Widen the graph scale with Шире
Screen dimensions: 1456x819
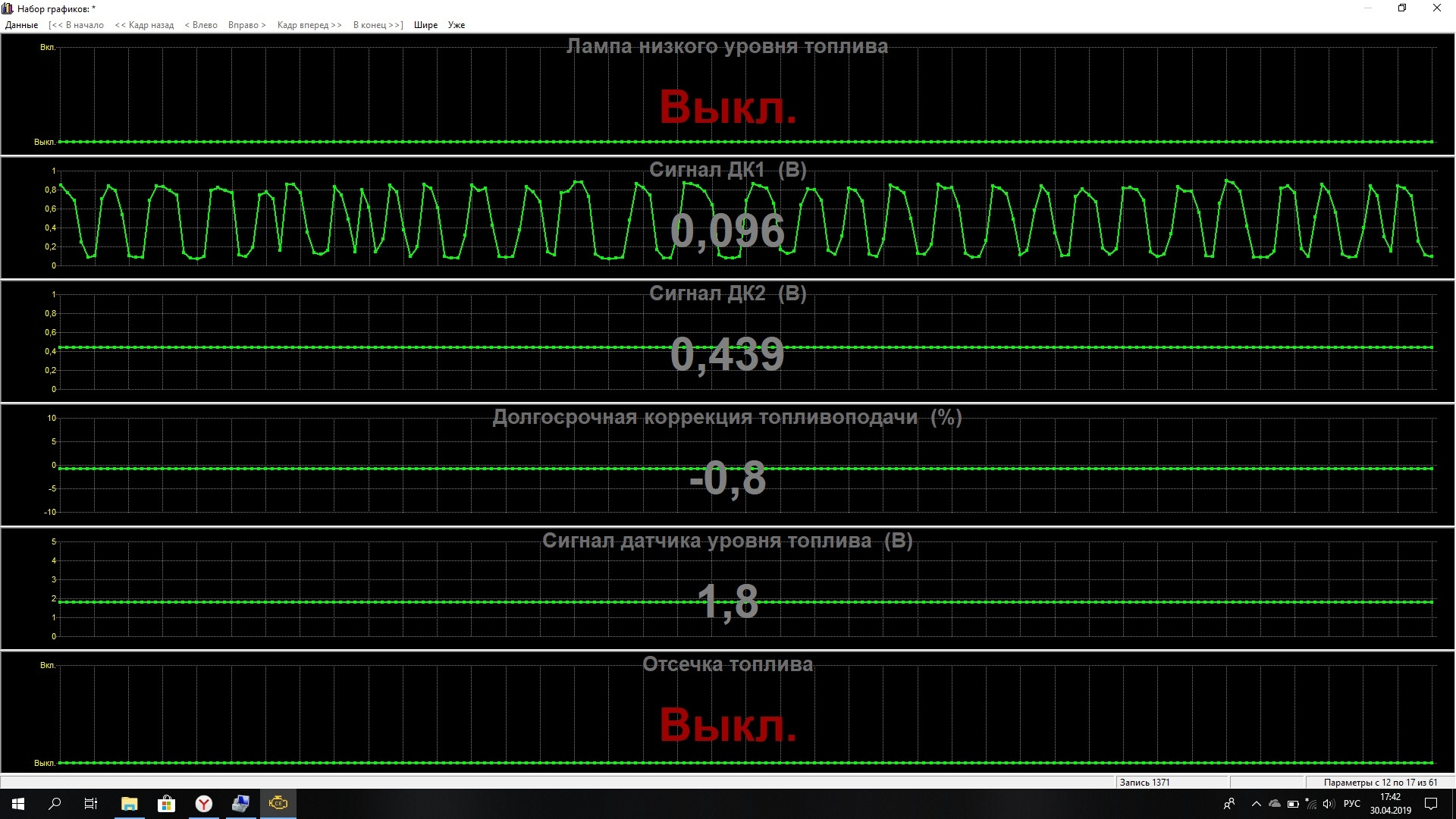pyautogui.click(x=425, y=25)
